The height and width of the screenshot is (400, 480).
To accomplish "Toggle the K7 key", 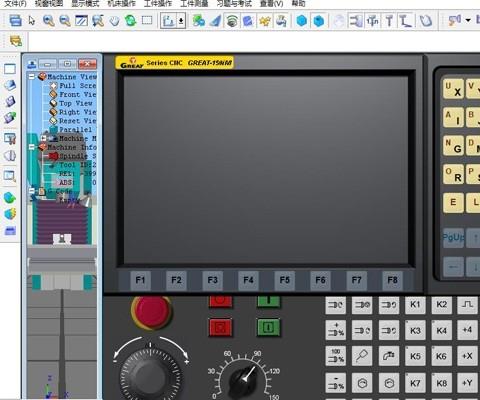I will coord(415,383).
